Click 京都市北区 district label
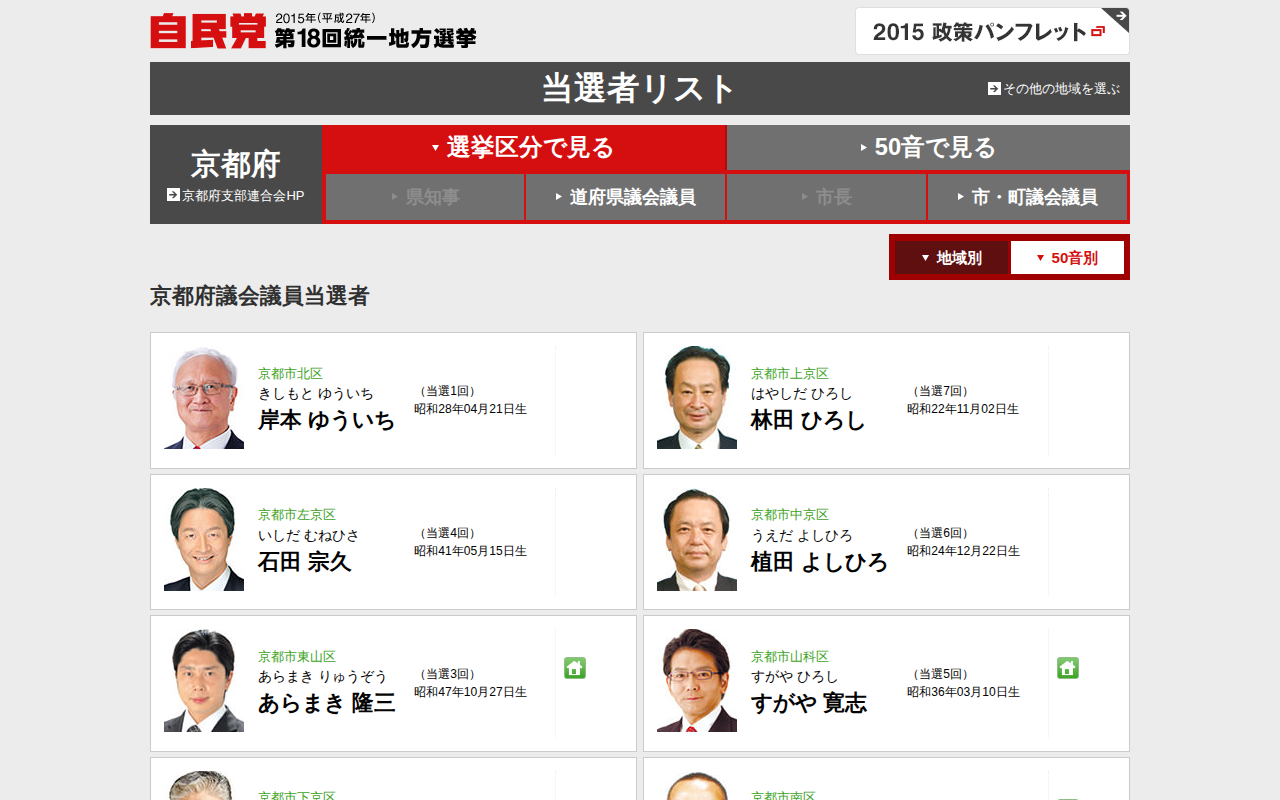The width and height of the screenshot is (1280, 800). pos(290,373)
